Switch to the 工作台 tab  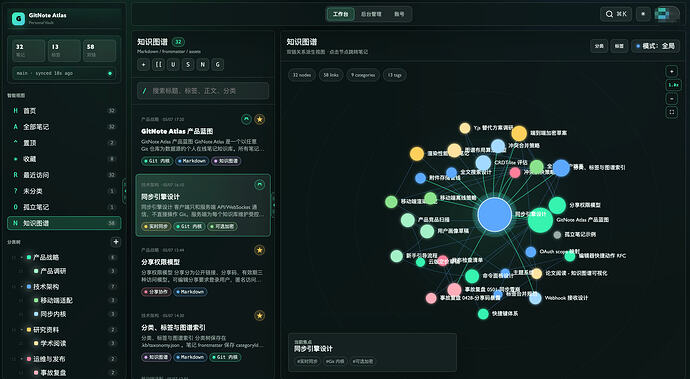click(x=340, y=14)
